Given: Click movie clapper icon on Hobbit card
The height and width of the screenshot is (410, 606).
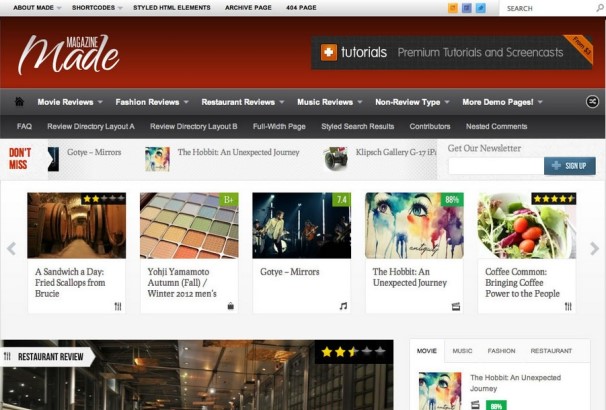Looking at the screenshot, I should [456, 307].
